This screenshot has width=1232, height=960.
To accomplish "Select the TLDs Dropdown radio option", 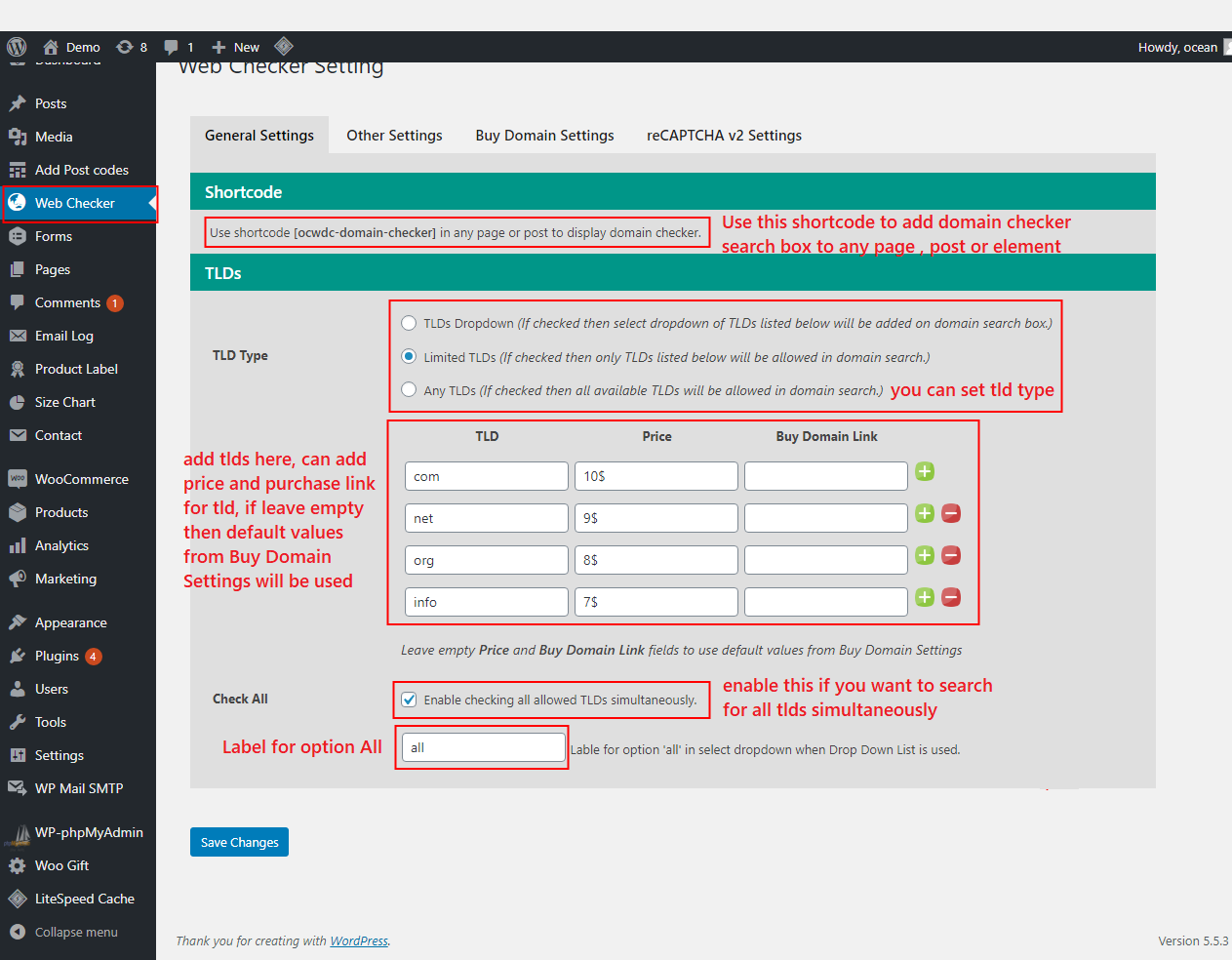I will coord(408,323).
